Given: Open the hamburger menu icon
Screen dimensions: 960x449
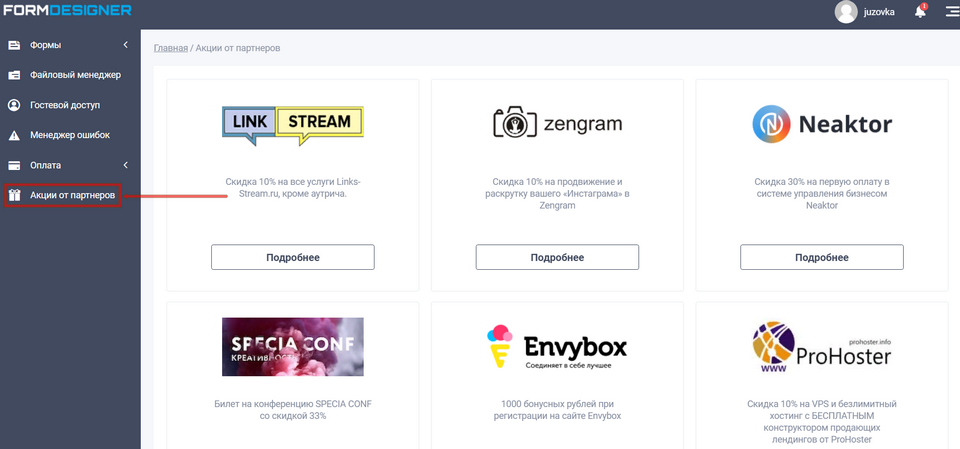Looking at the screenshot, I should pos(951,12).
